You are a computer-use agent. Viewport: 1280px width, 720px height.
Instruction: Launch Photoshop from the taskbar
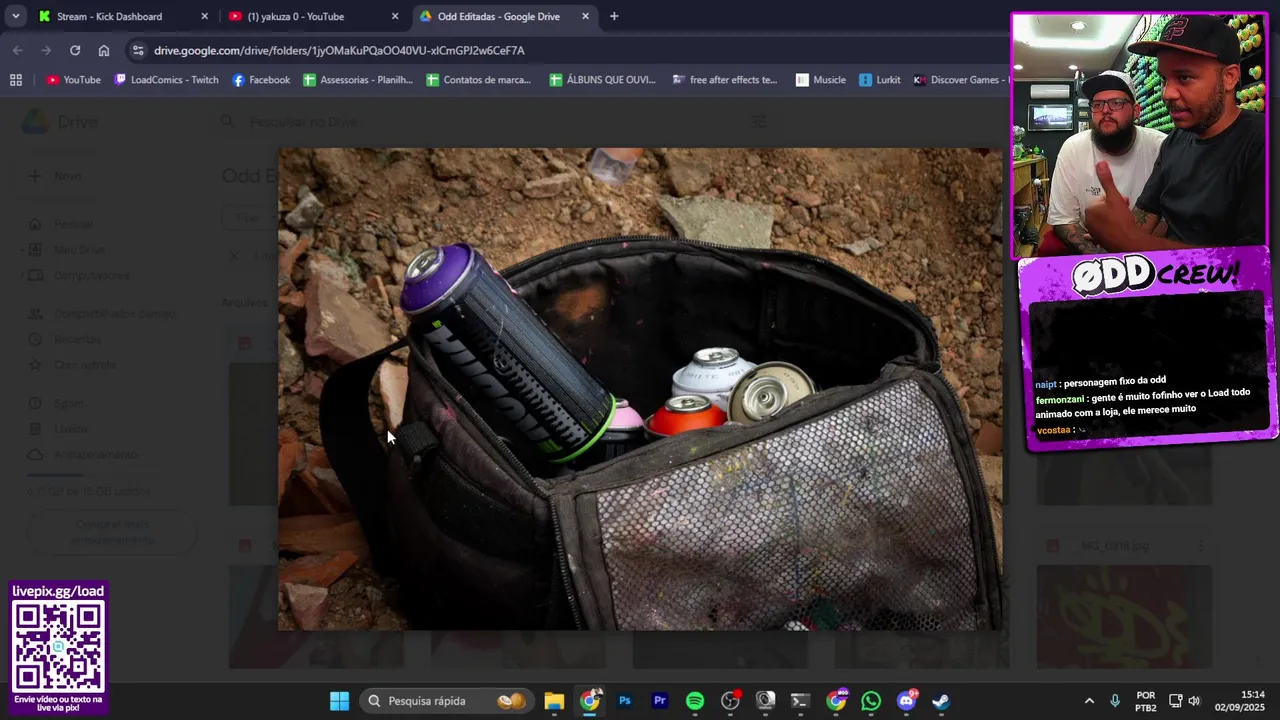625,701
